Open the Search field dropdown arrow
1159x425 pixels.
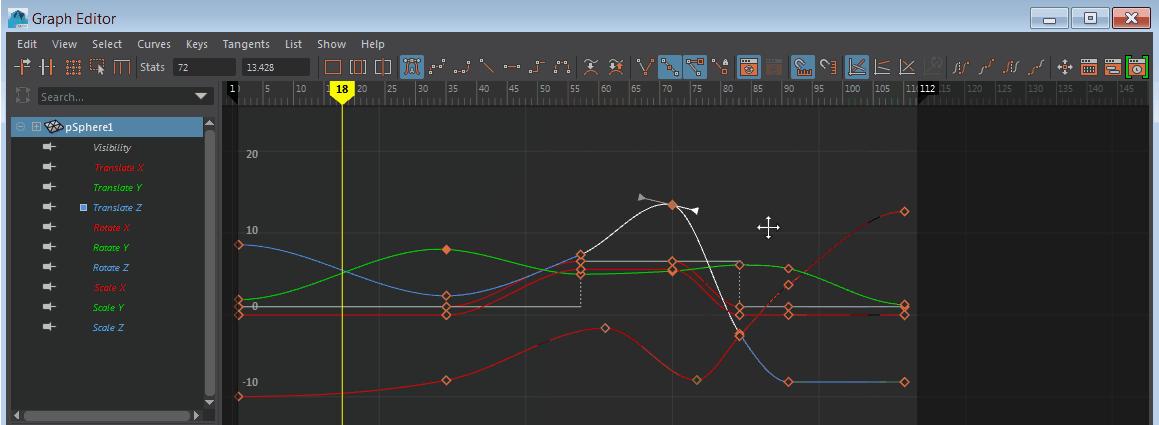[202, 97]
